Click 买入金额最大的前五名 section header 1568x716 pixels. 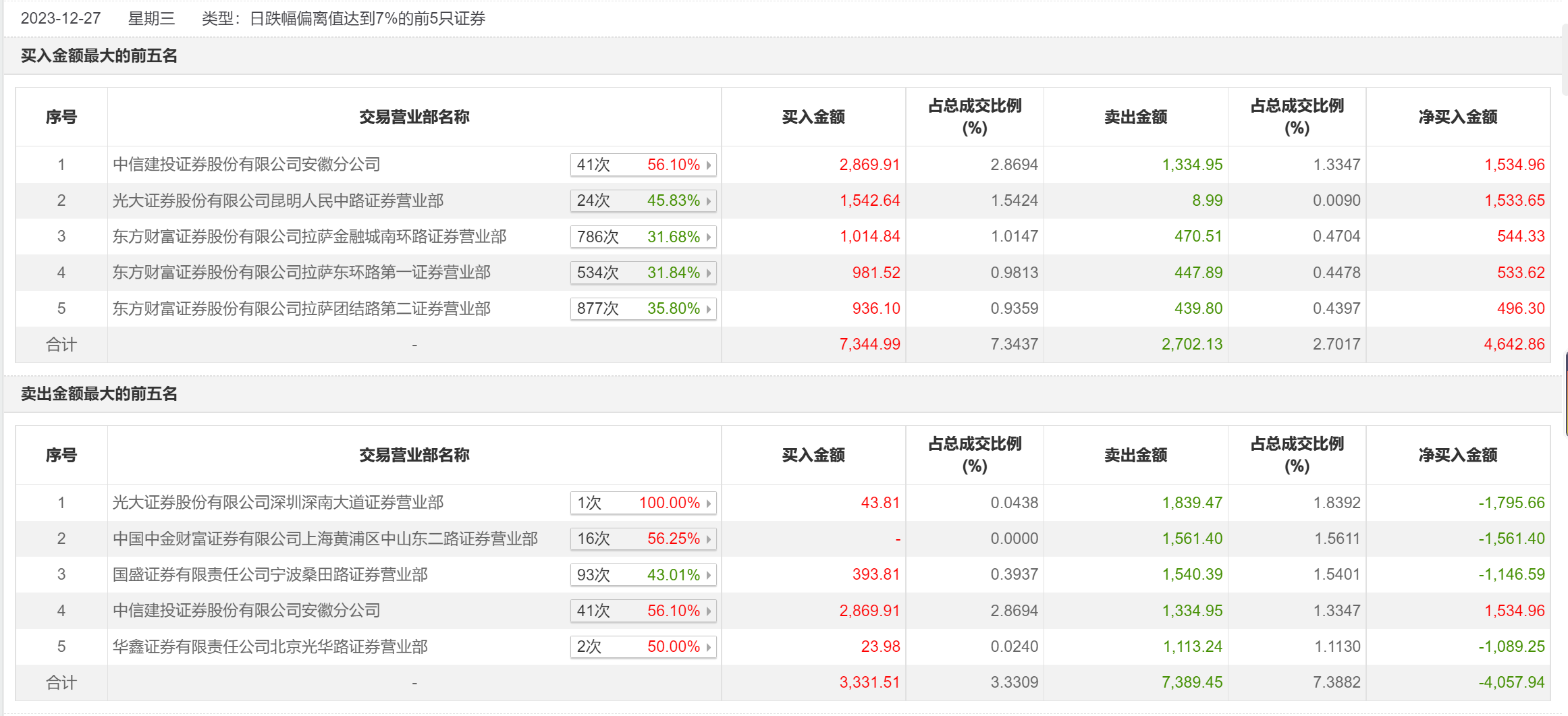tap(99, 56)
